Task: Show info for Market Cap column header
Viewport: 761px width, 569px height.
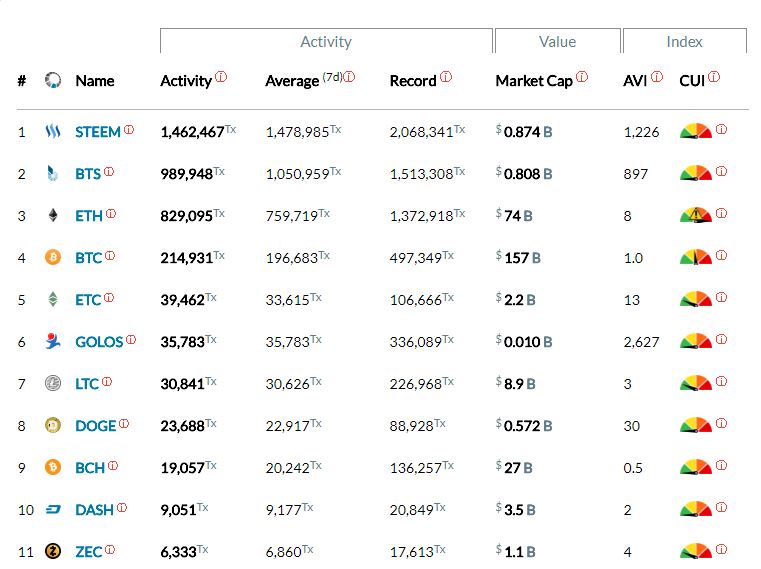Action: pyautogui.click(x=582, y=77)
